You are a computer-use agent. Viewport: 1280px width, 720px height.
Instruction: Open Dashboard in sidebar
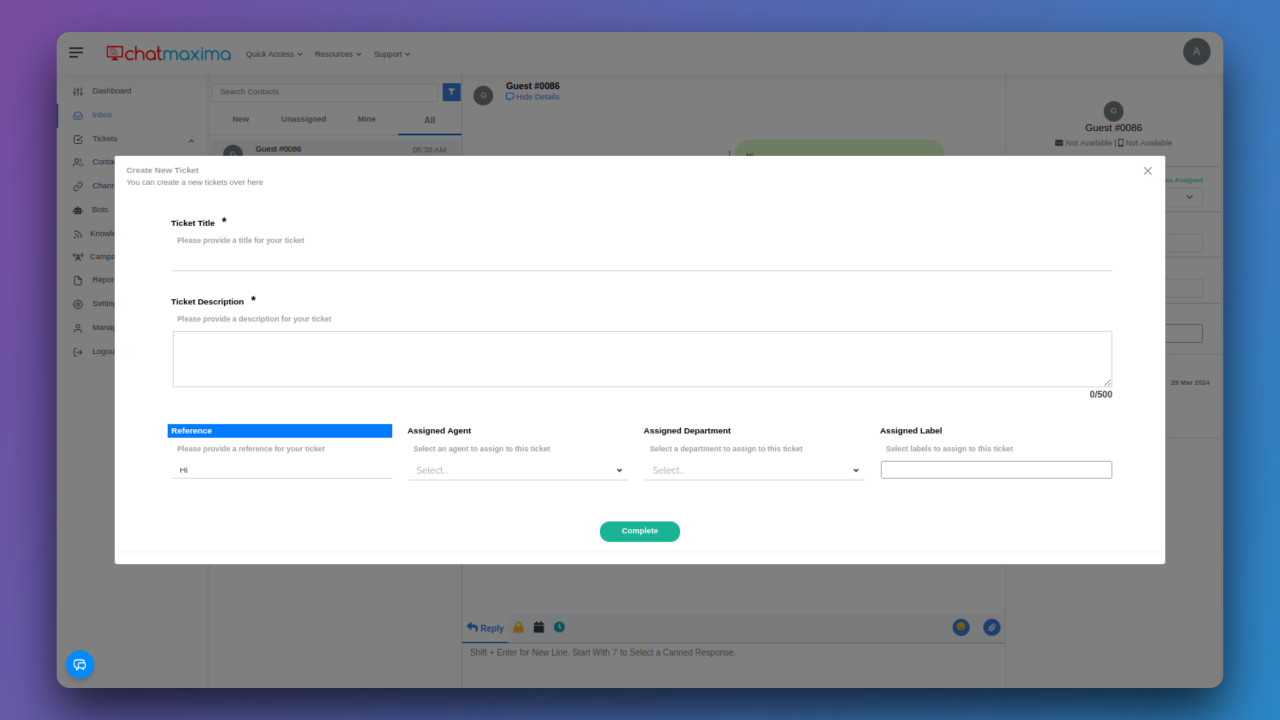[112, 91]
